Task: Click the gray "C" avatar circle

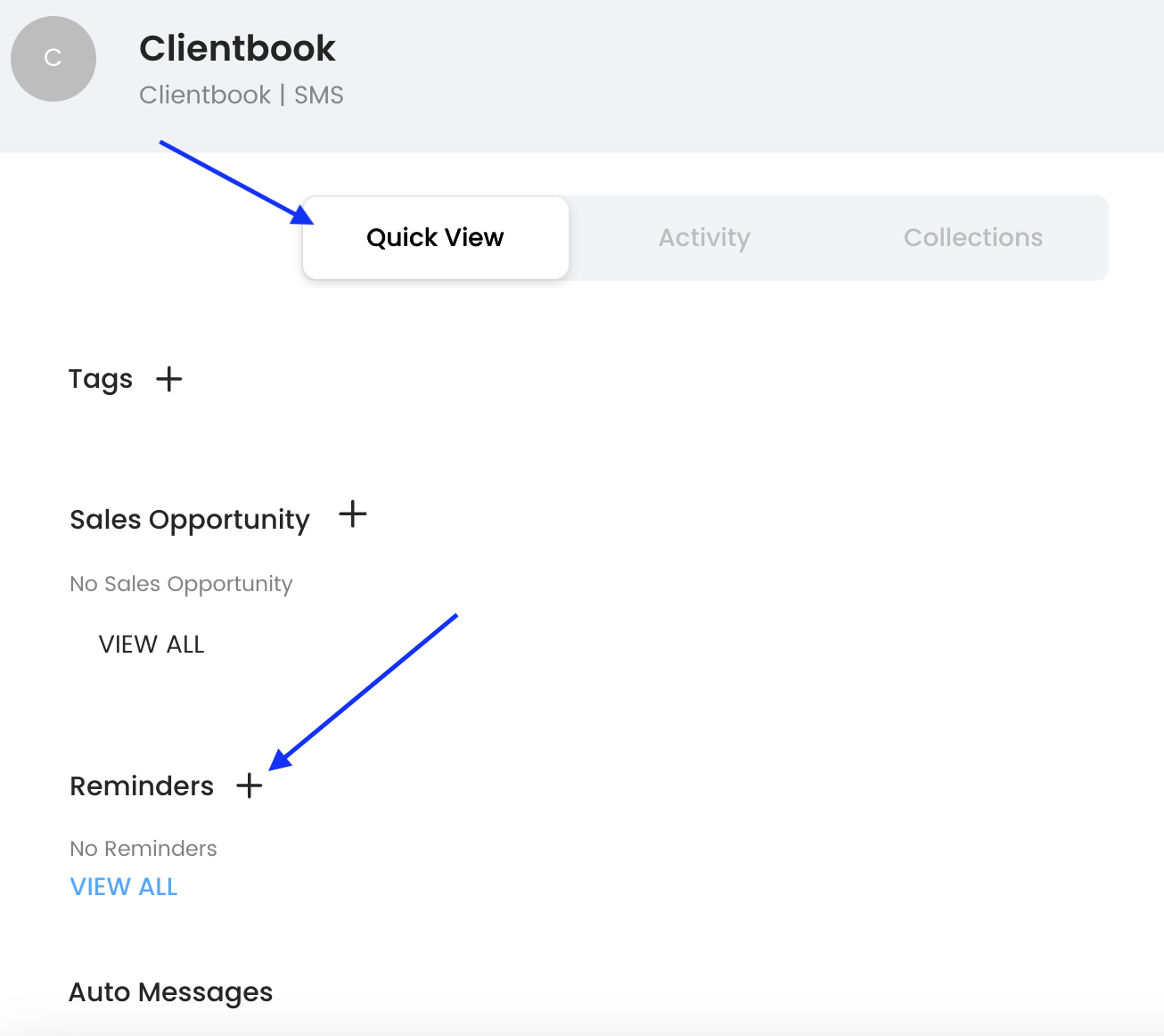Action: 53,59
